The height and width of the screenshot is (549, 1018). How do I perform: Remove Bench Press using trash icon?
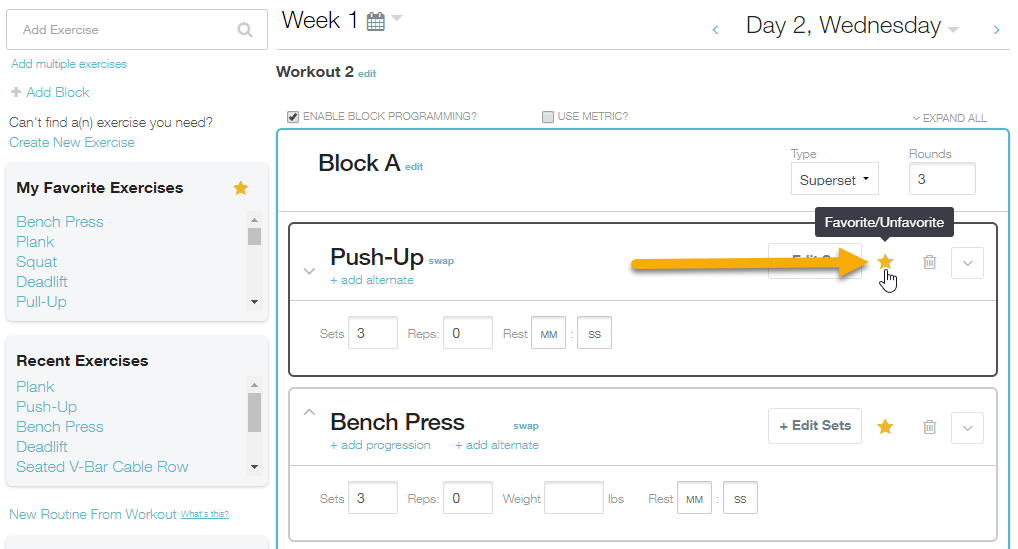point(930,426)
